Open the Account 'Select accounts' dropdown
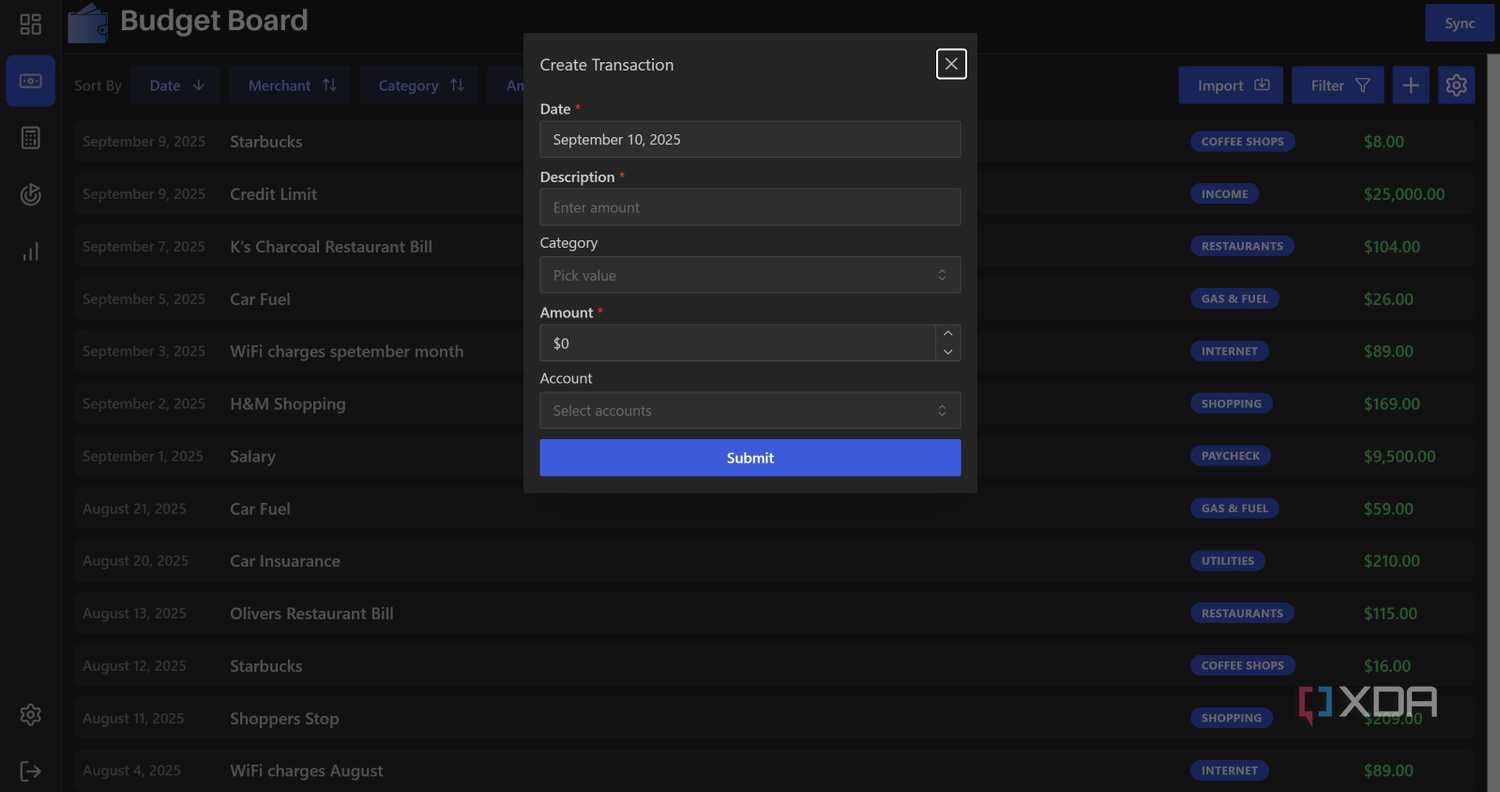The width and height of the screenshot is (1500, 792). (750, 411)
